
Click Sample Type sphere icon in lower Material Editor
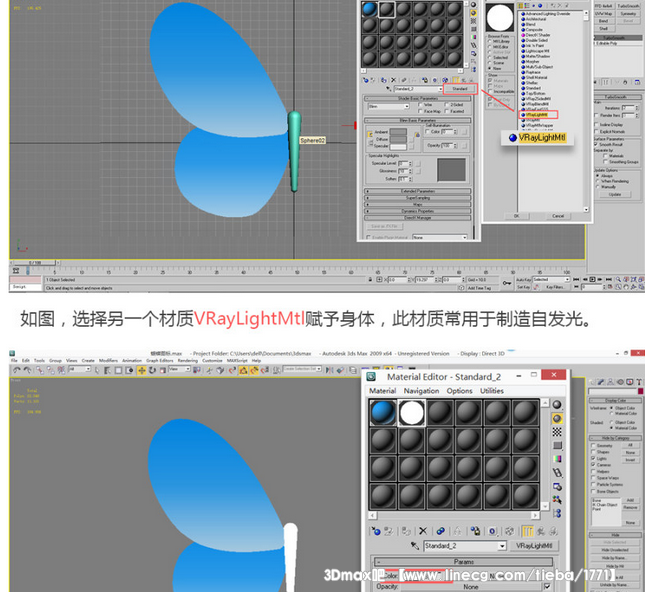(x=557, y=405)
